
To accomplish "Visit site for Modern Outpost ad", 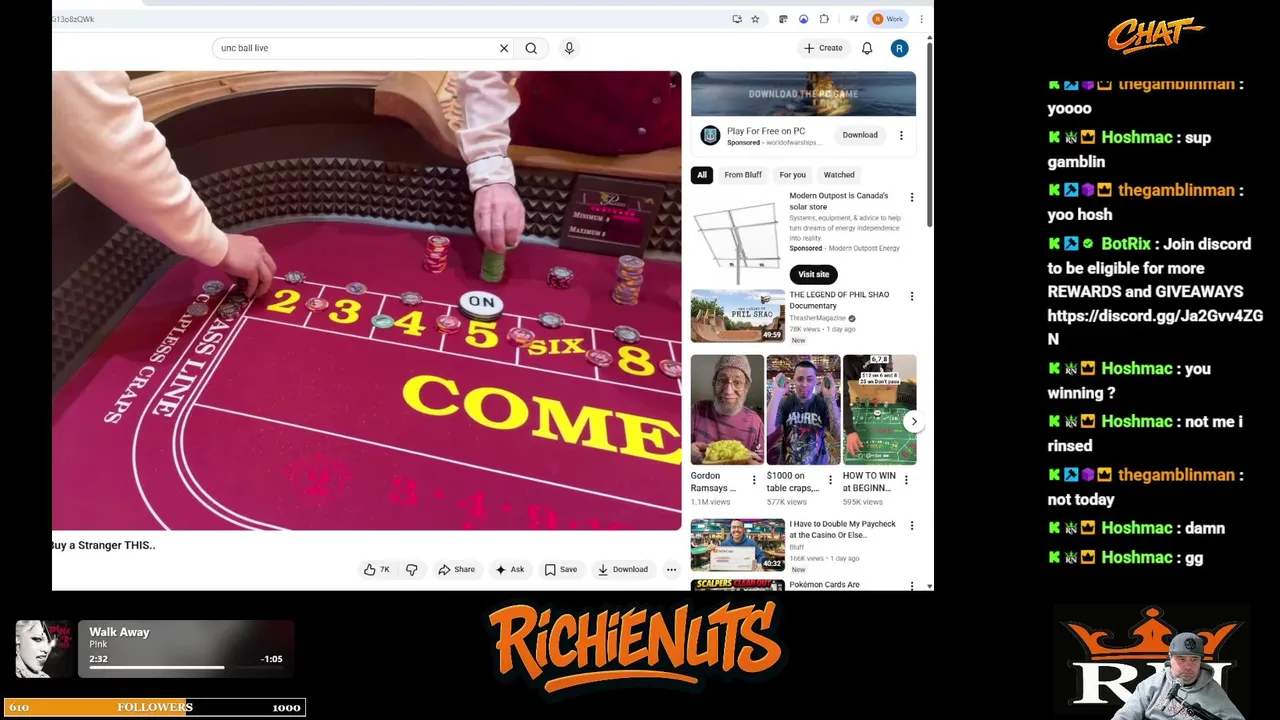I will point(813,274).
